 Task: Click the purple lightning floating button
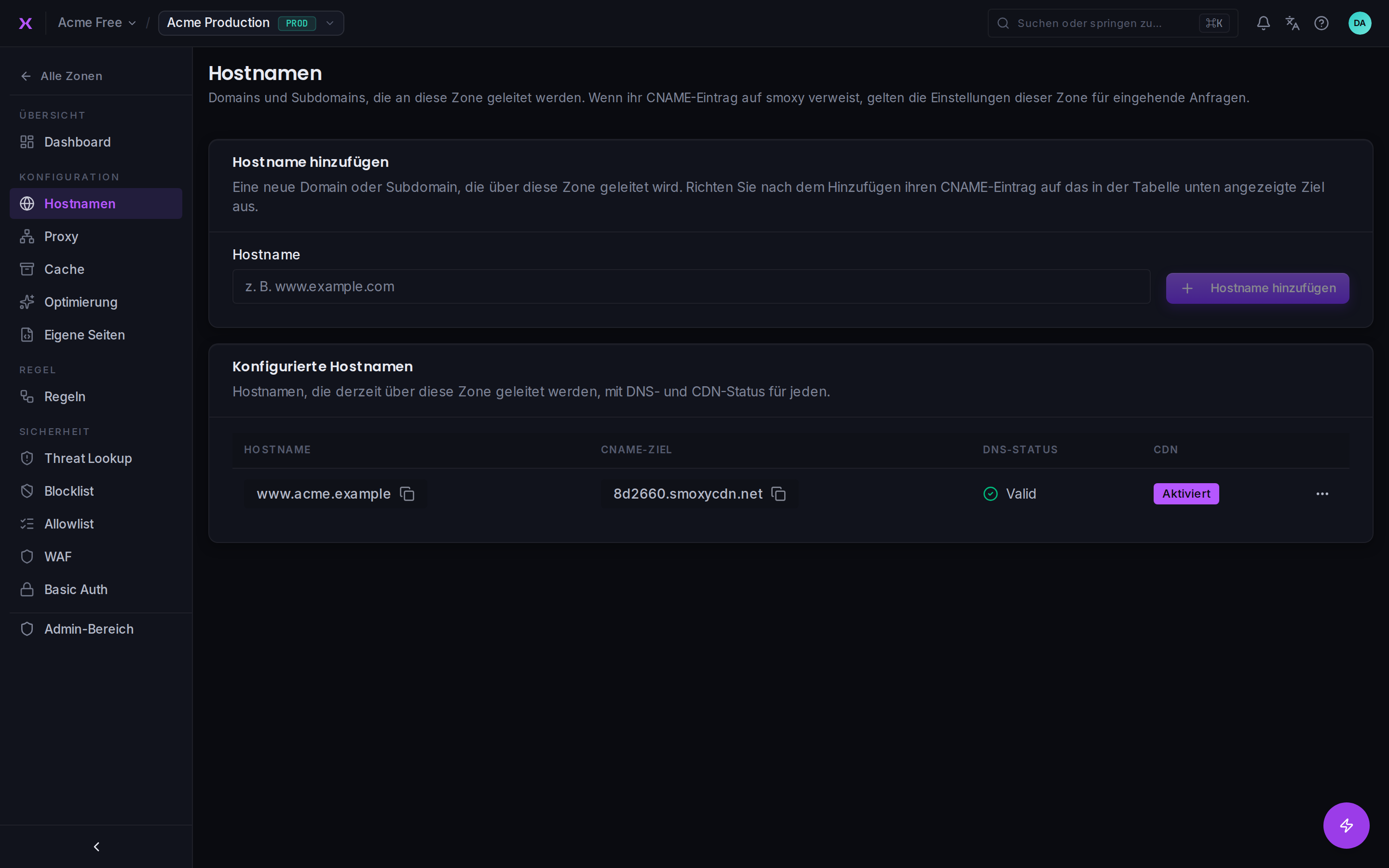1346,825
